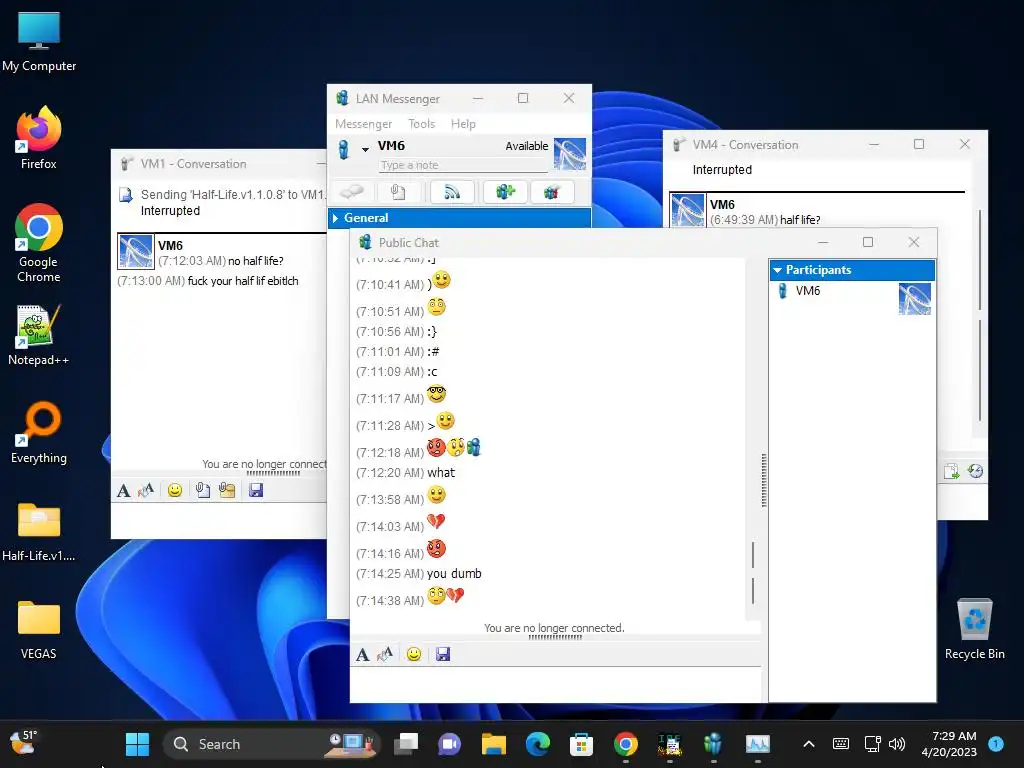The height and width of the screenshot is (768, 1024).
Task: Open volume control in system tray
Action: point(897,744)
